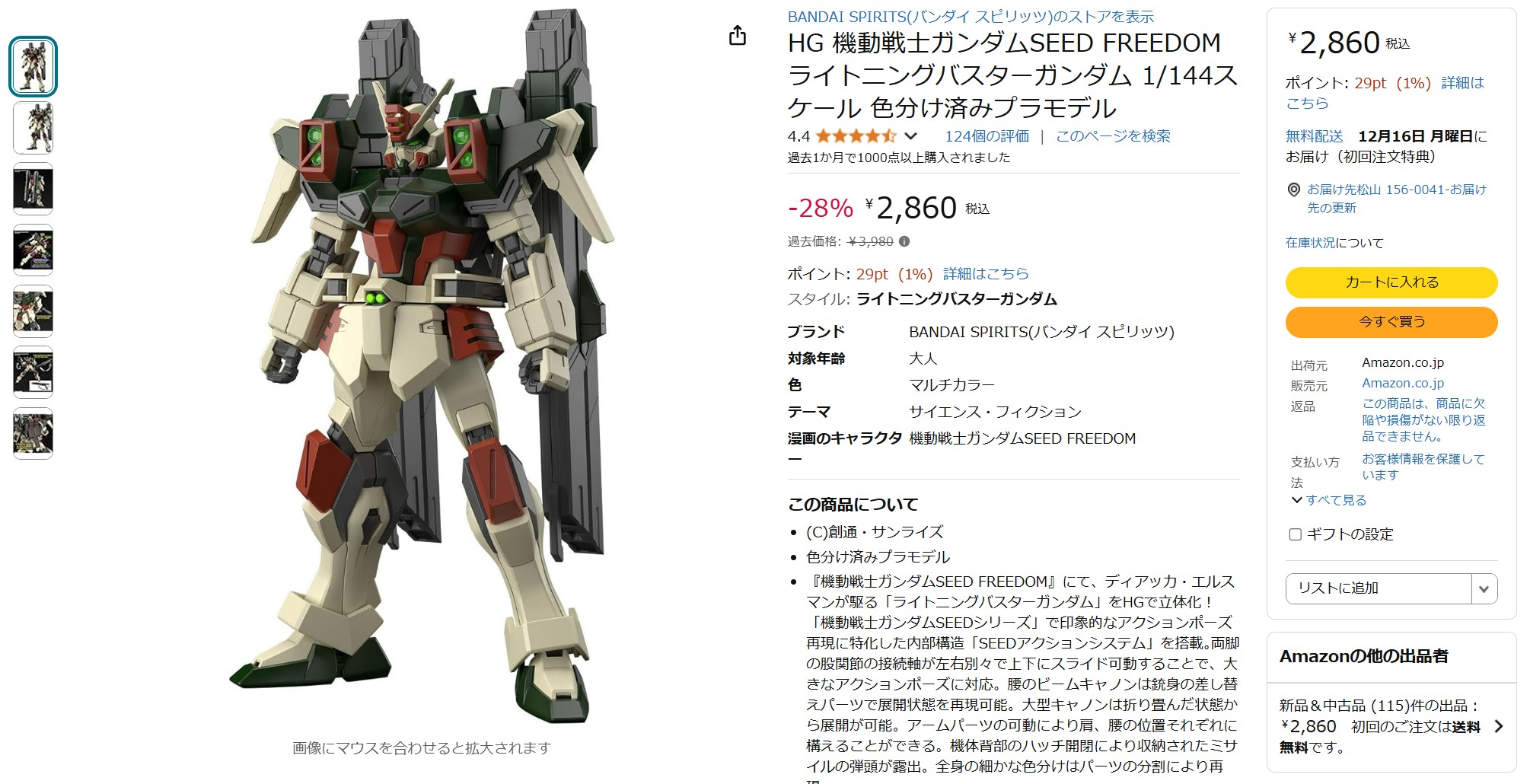Click 無料配送 link in buy box
The width and height of the screenshot is (1530, 784).
pyautogui.click(x=1315, y=136)
